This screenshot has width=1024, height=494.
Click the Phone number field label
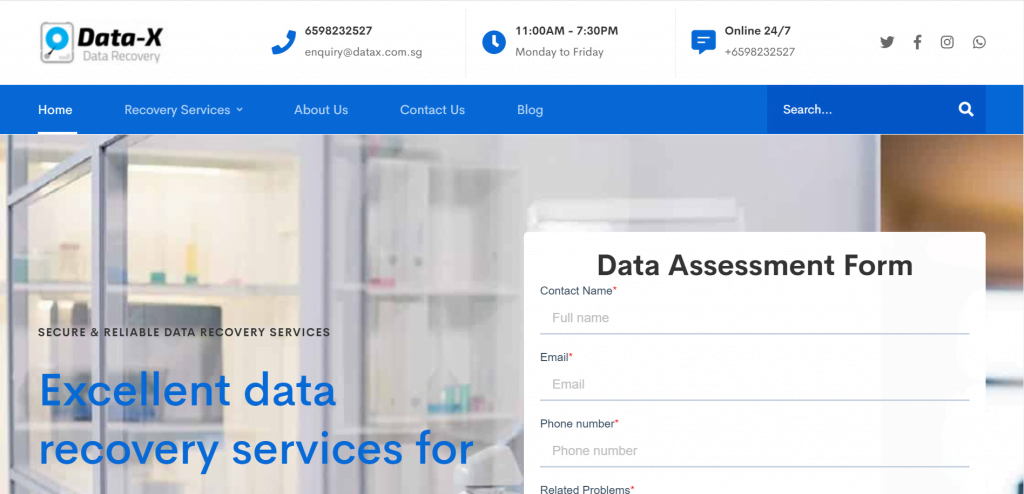pos(579,424)
